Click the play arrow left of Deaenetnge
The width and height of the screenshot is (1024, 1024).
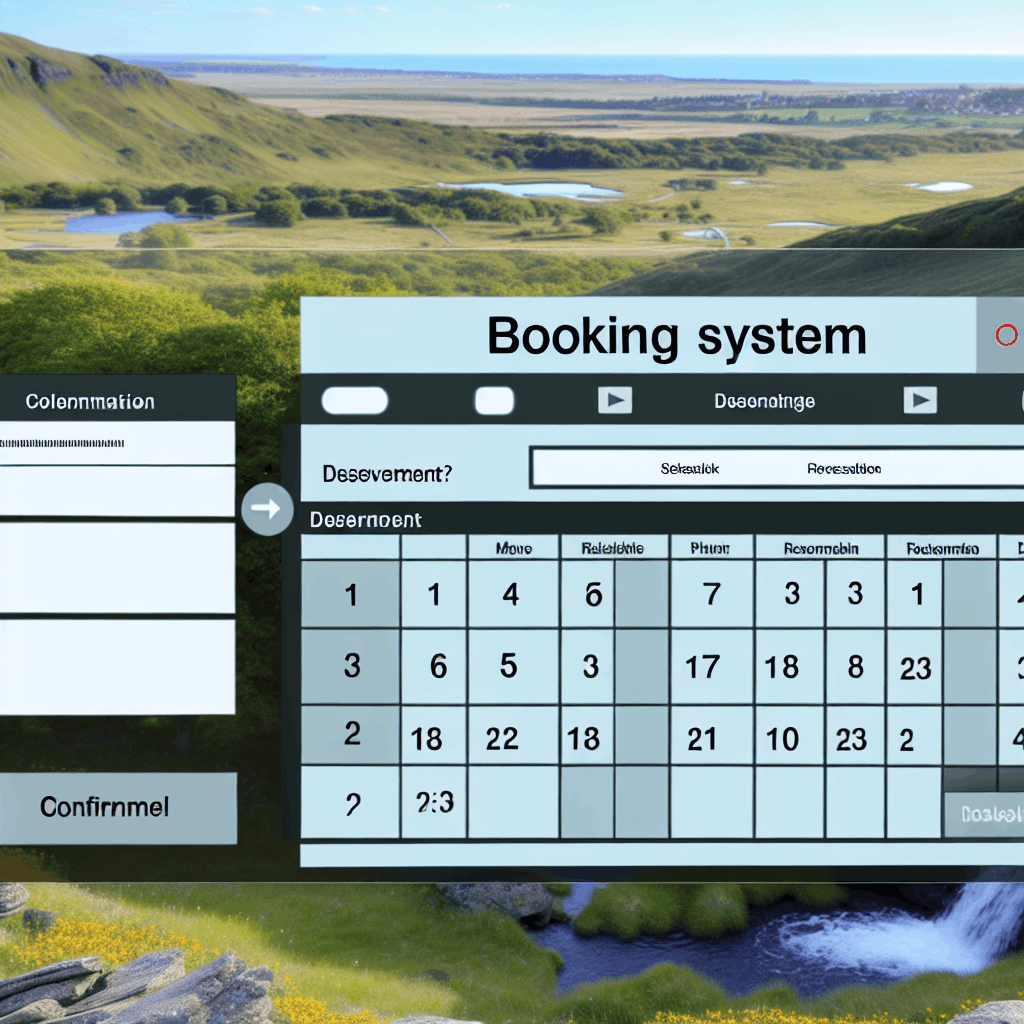click(x=615, y=400)
